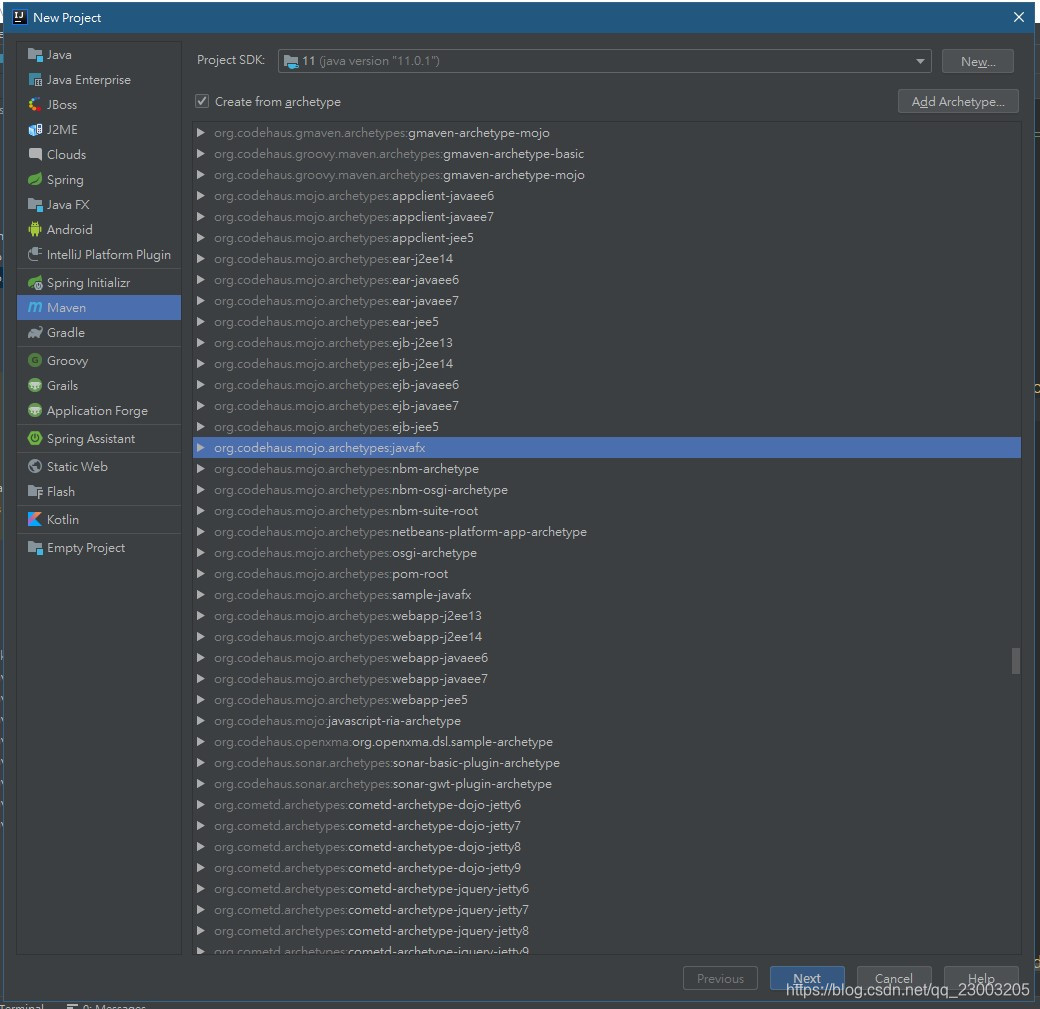Select webapp-jee5 archetype row
1040x1009 pixels.
click(606, 700)
